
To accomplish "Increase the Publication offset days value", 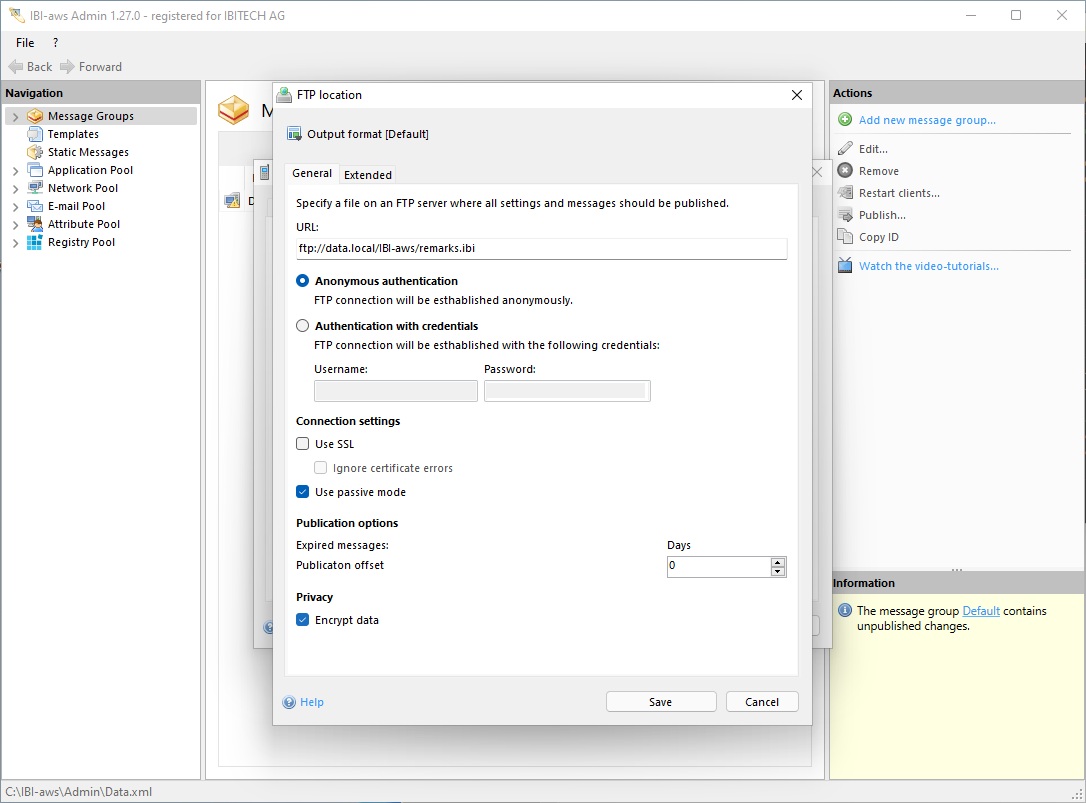I will (778, 562).
